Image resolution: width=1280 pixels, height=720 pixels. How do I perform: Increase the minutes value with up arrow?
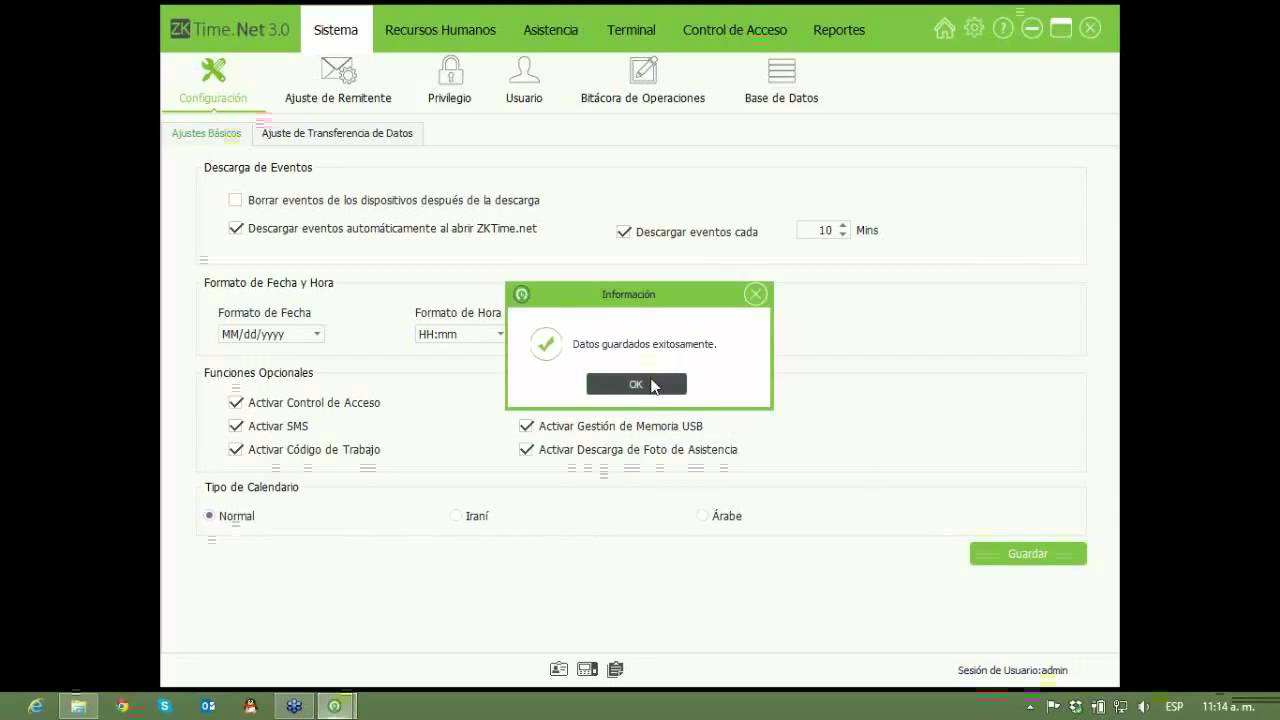coord(843,225)
